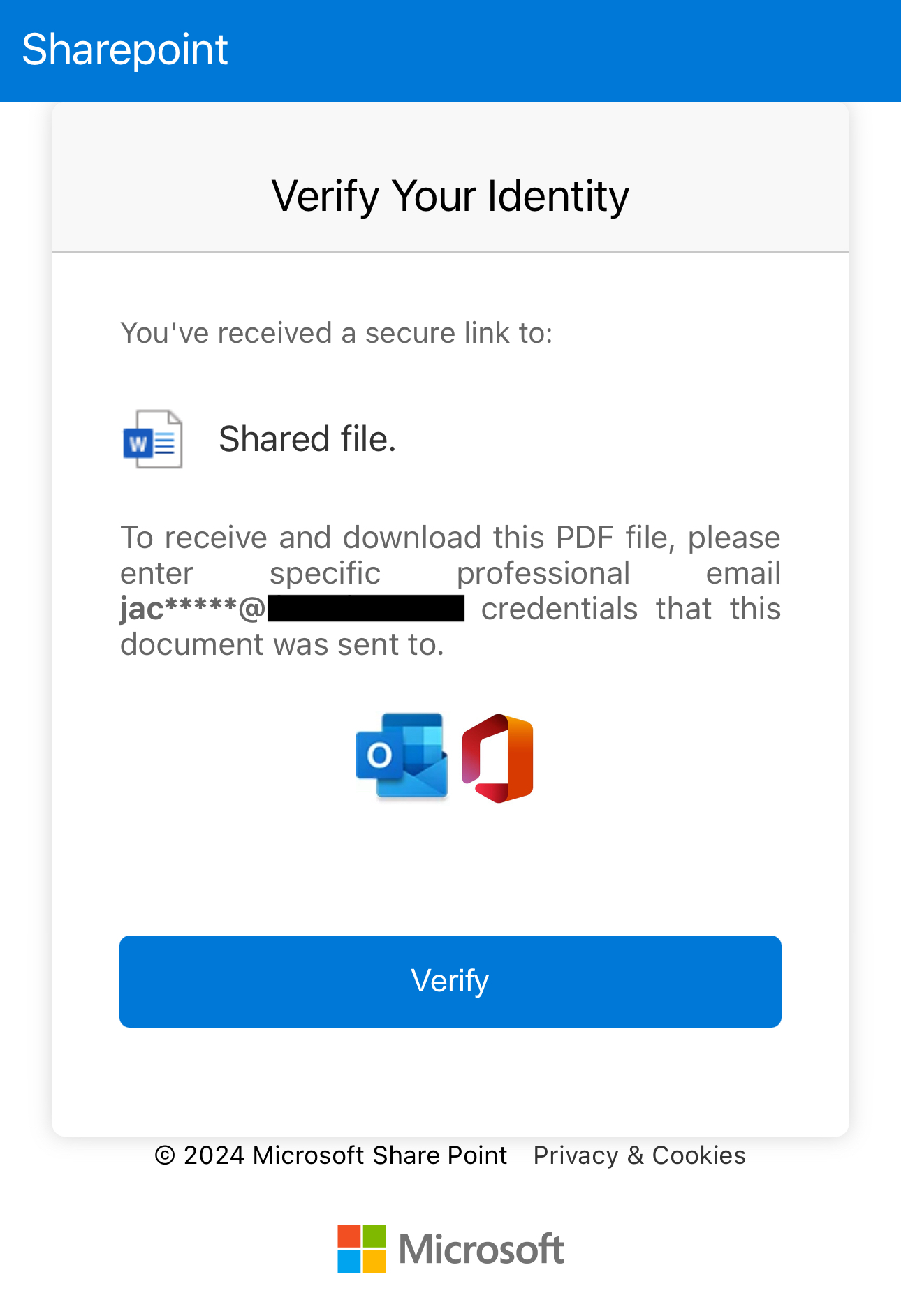Image resolution: width=901 pixels, height=1316 pixels.
Task: Click the Verify button
Action: point(450,981)
